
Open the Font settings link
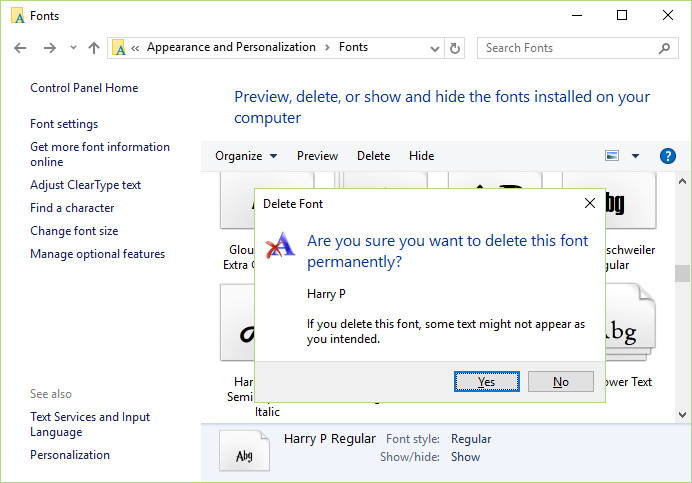[64, 124]
